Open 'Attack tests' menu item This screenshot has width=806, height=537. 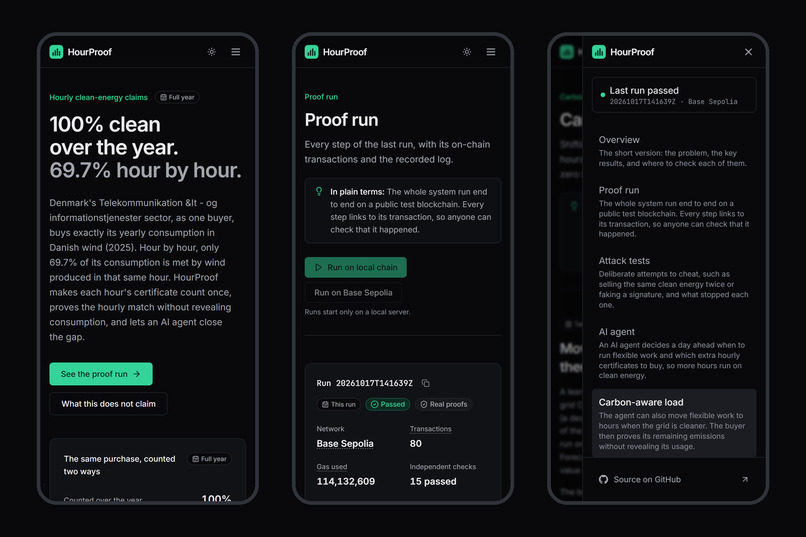click(x=674, y=283)
